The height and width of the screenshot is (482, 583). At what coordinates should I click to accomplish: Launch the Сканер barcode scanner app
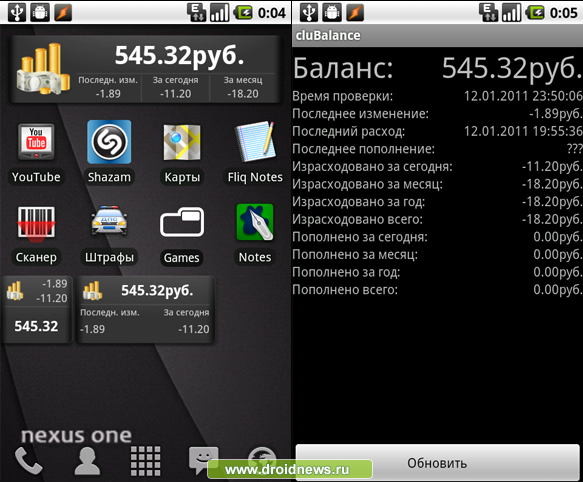tap(36, 224)
